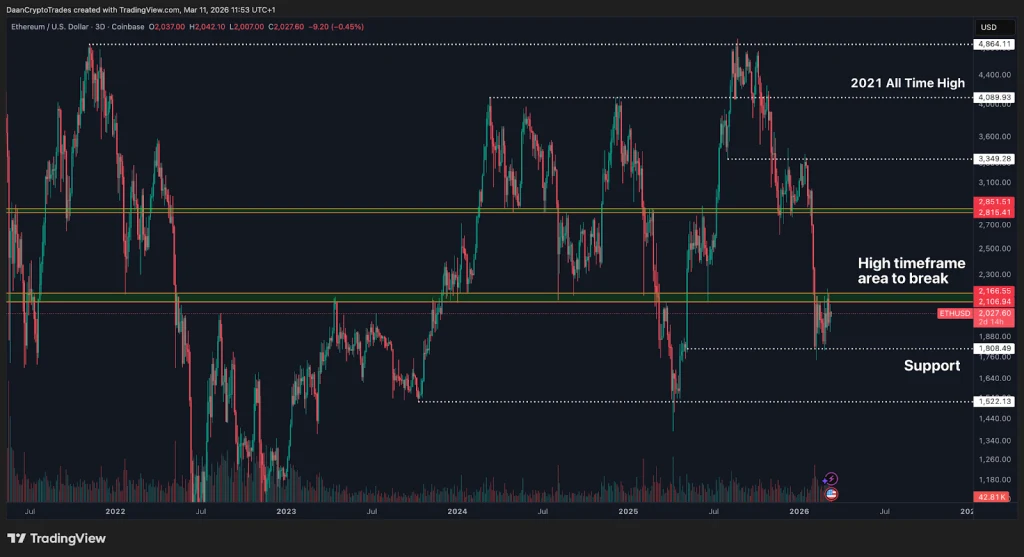
Task: Click the 2022 label on time axis
Action: coord(115,511)
